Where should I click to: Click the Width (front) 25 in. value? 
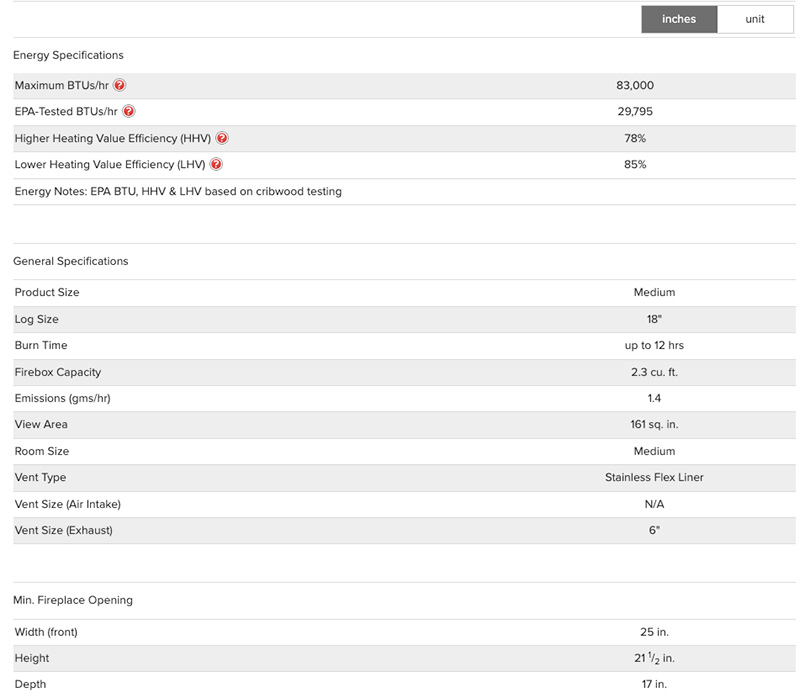tap(654, 632)
